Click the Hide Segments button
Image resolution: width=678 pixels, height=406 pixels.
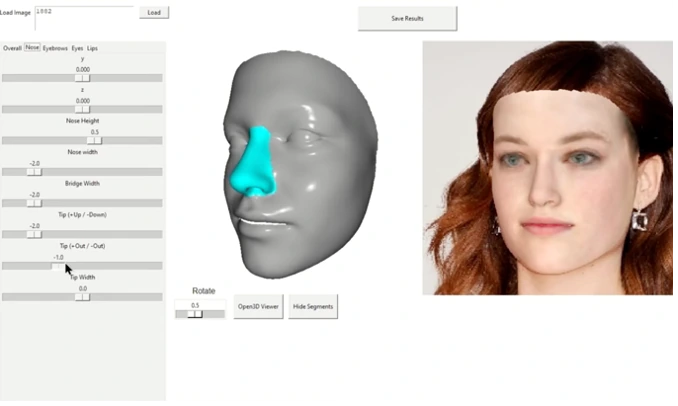pos(313,307)
